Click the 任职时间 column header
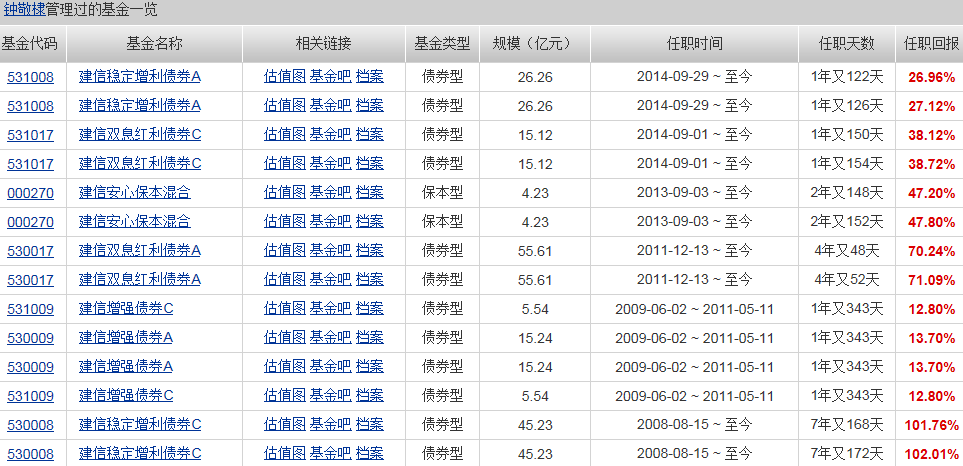963x466 pixels. point(695,44)
